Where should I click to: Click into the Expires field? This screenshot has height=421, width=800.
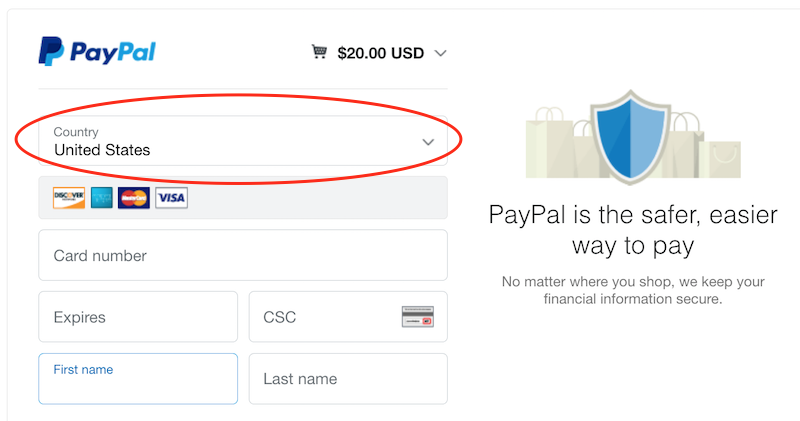(138, 318)
